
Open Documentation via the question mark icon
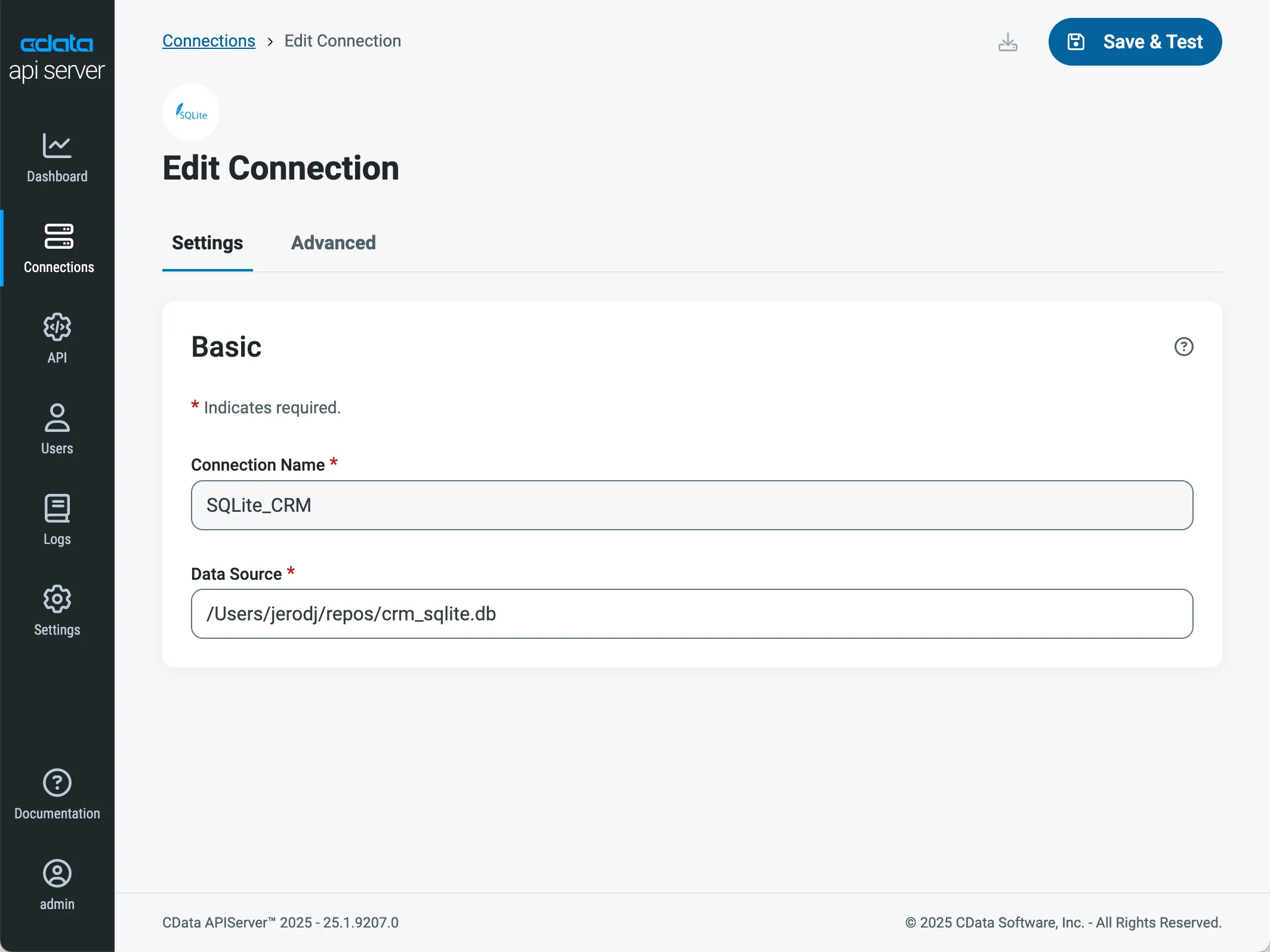click(x=57, y=793)
